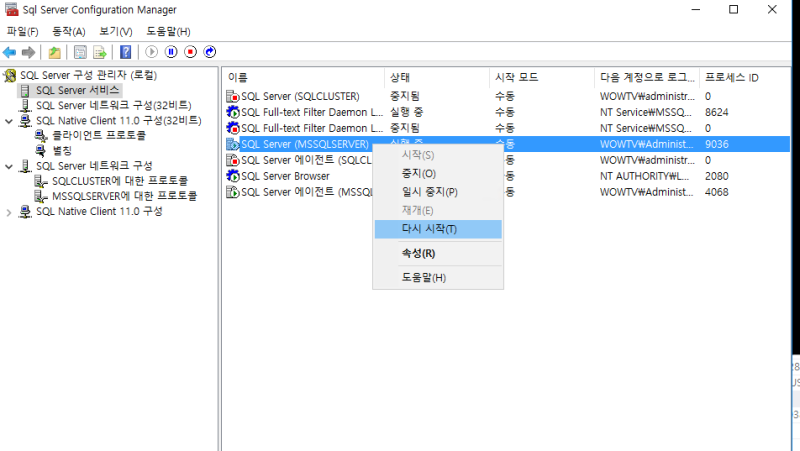The height and width of the screenshot is (451, 800).
Task: Click the Properties toolbar icon
Action: coord(80,52)
